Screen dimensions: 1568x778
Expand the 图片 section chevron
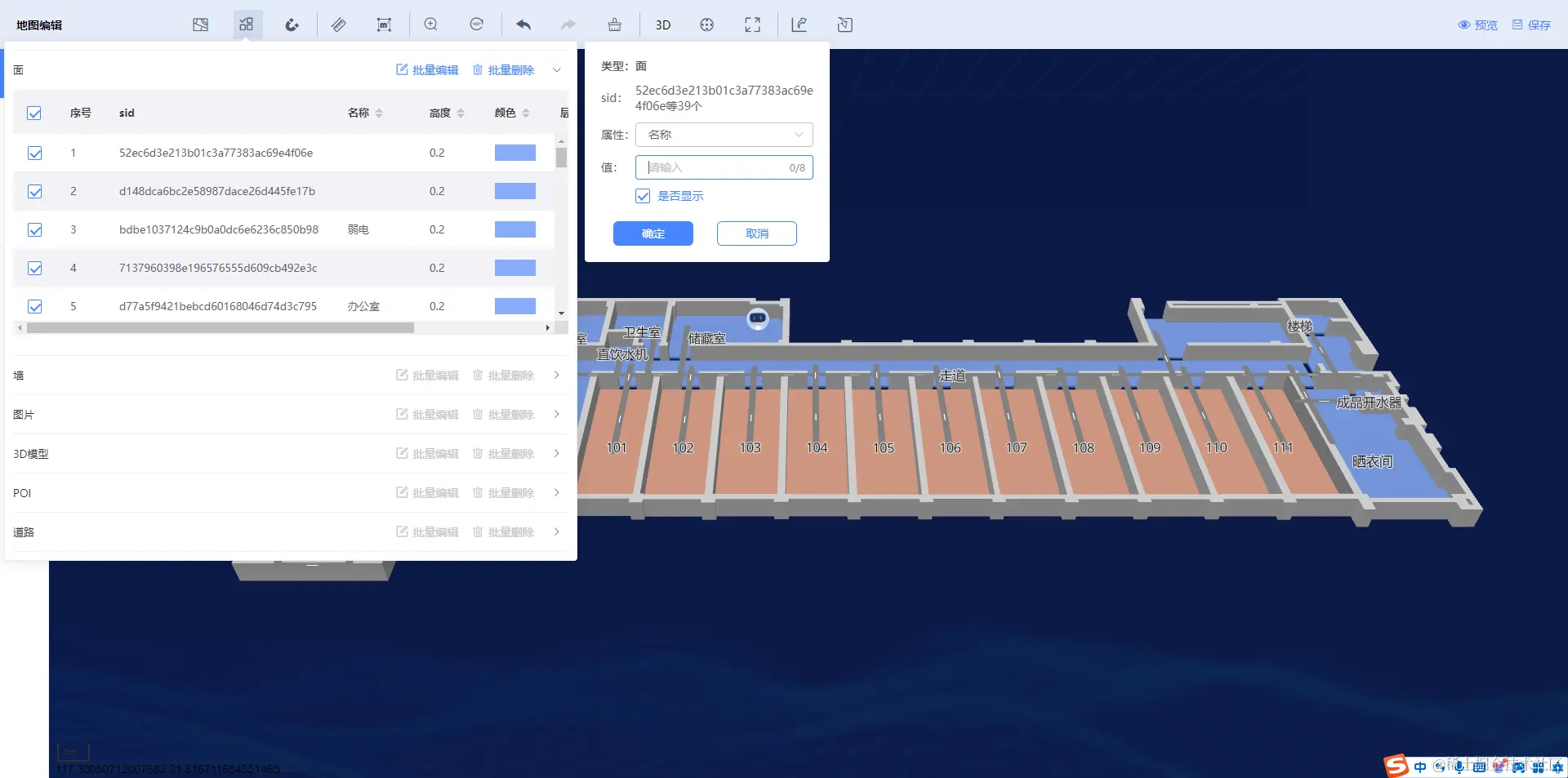tap(557, 415)
